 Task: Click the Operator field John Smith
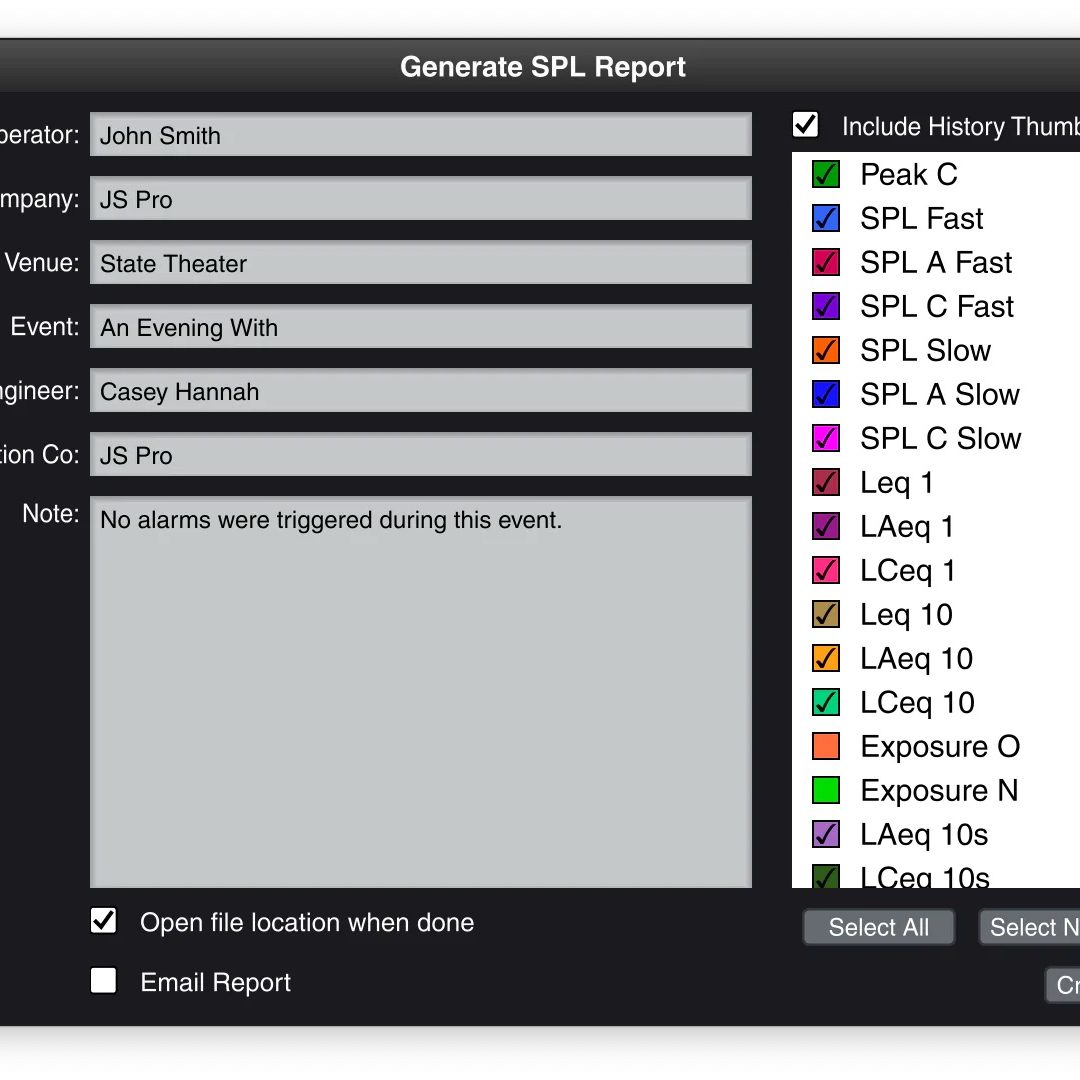point(420,136)
